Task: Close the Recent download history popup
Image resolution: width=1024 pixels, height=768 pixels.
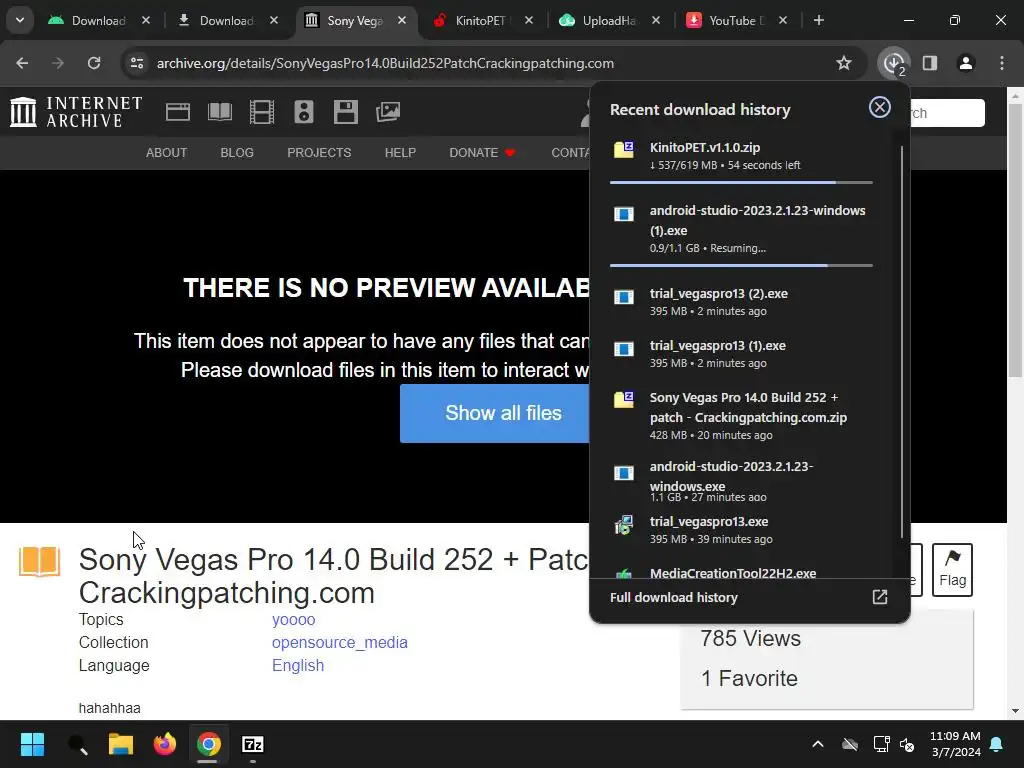Action: click(880, 107)
